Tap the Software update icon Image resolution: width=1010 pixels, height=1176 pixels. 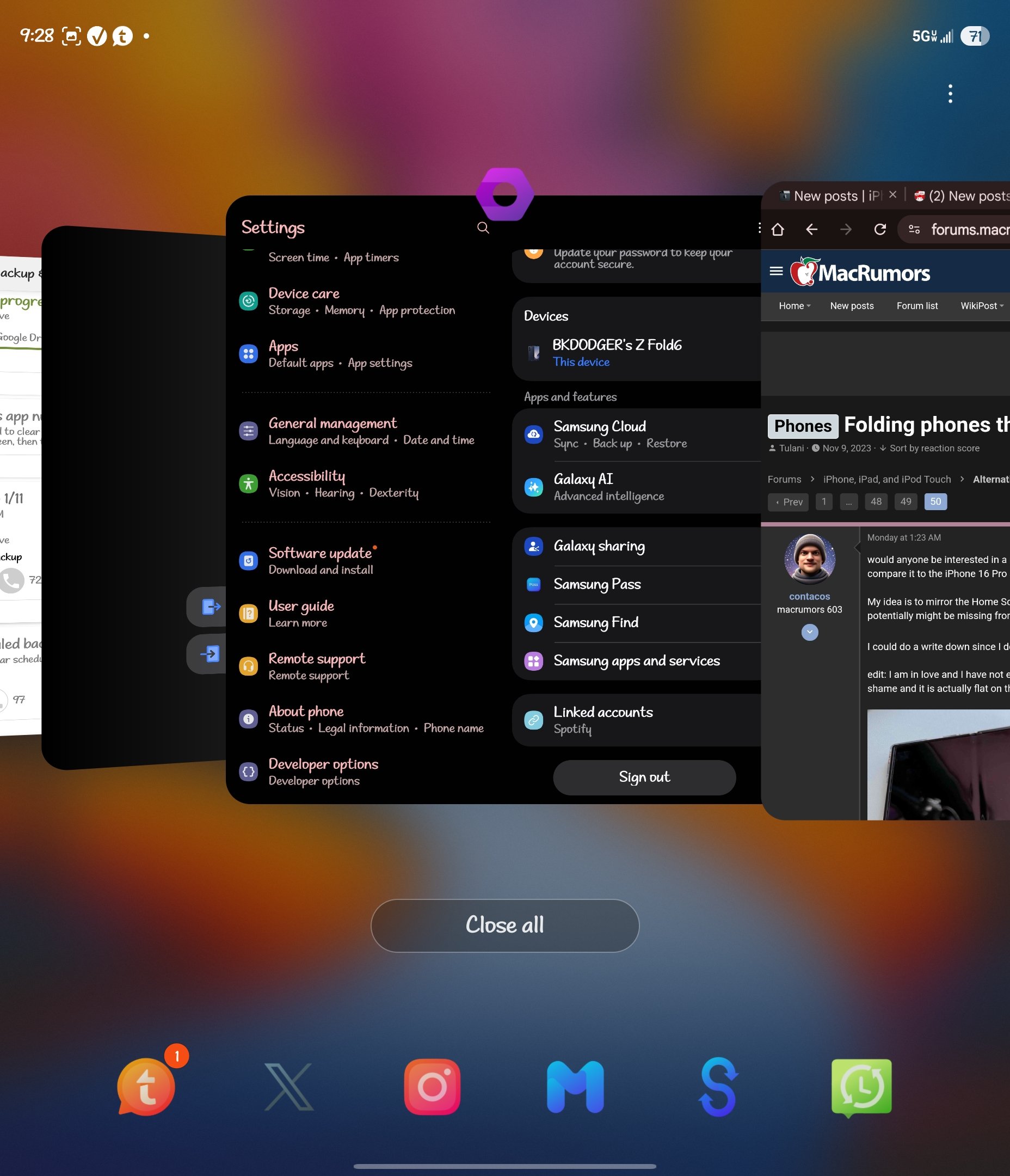click(x=249, y=561)
